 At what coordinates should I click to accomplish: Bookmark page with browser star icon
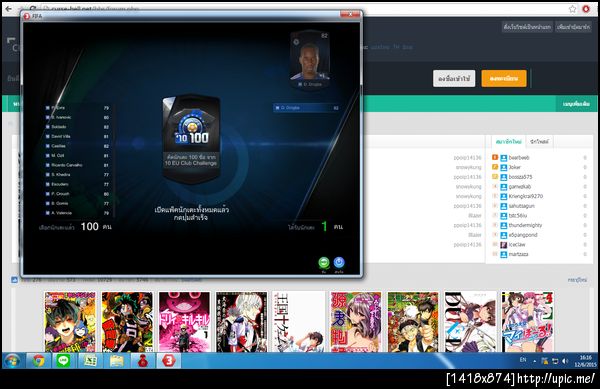click(572, 9)
